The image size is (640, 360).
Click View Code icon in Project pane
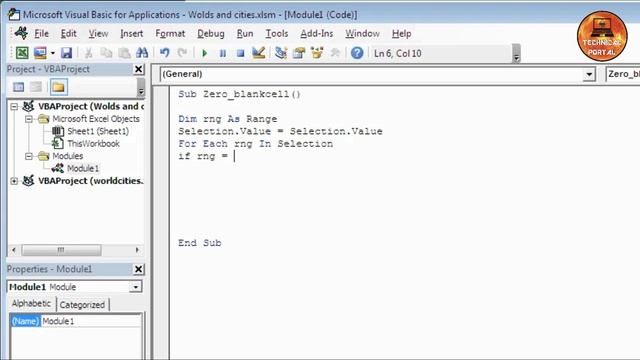tap(18, 87)
